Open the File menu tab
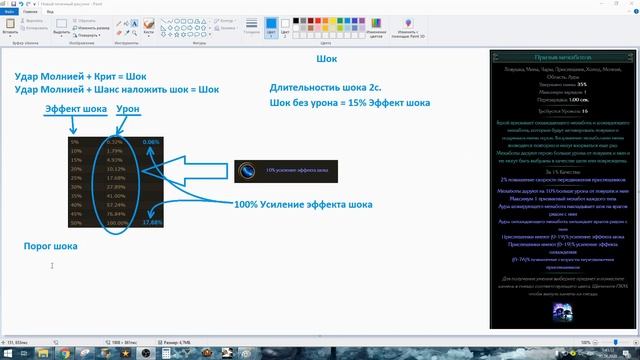This screenshot has height=360, width=640. coord(9,11)
